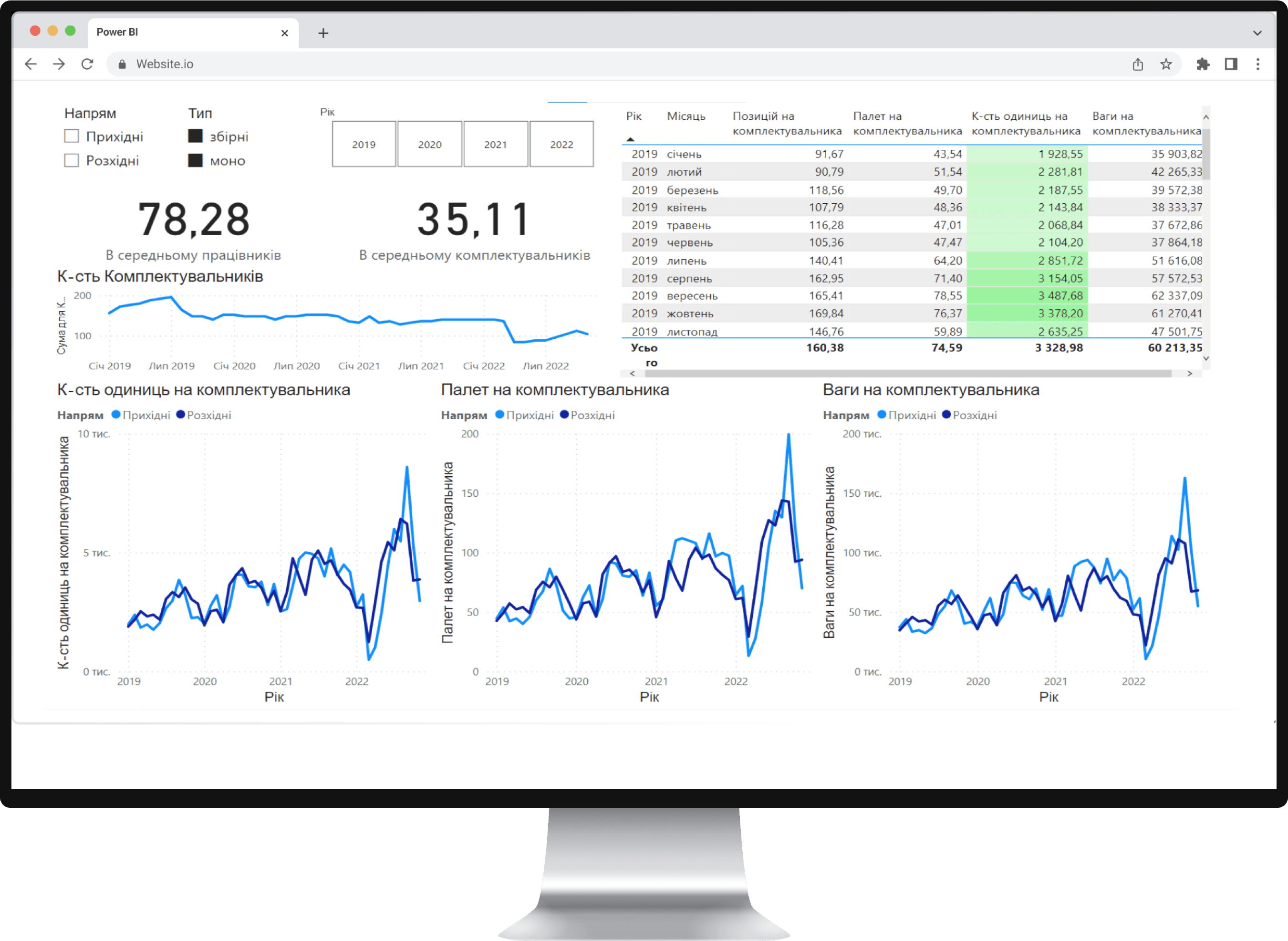Screen dimensions: 1288x941
Task: Click the green cell 3 487,68
Action: click(1027, 296)
